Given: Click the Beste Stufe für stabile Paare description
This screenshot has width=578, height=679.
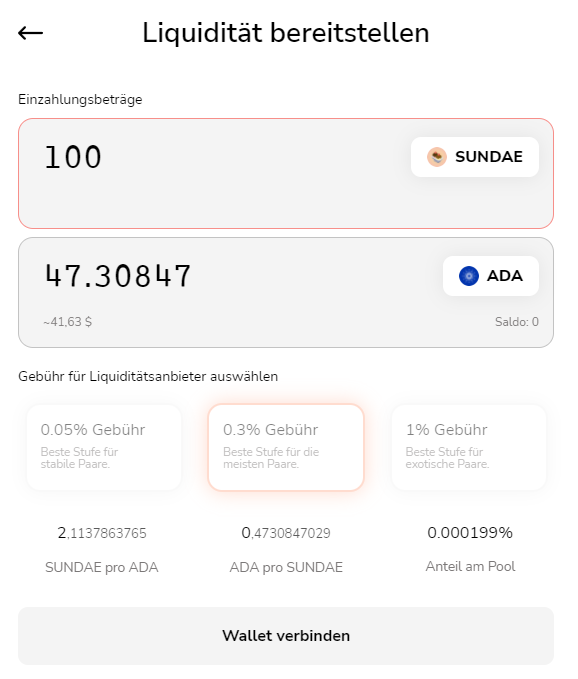Looking at the screenshot, I should (79, 458).
